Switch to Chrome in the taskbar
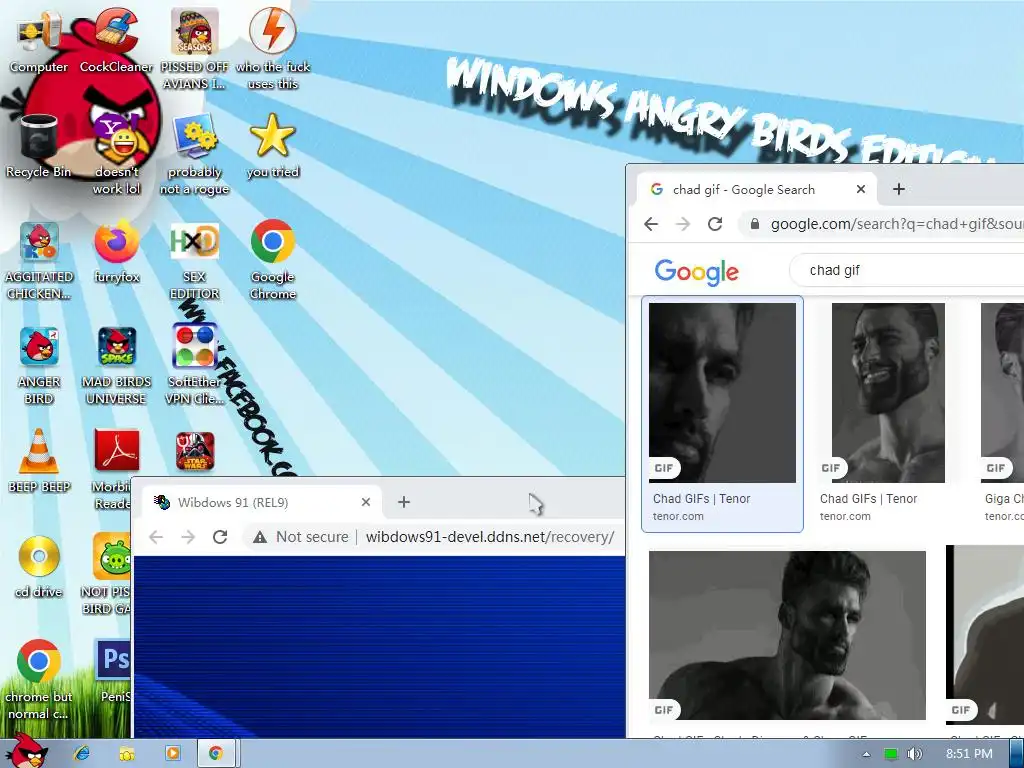The height and width of the screenshot is (768, 1024). 216,753
